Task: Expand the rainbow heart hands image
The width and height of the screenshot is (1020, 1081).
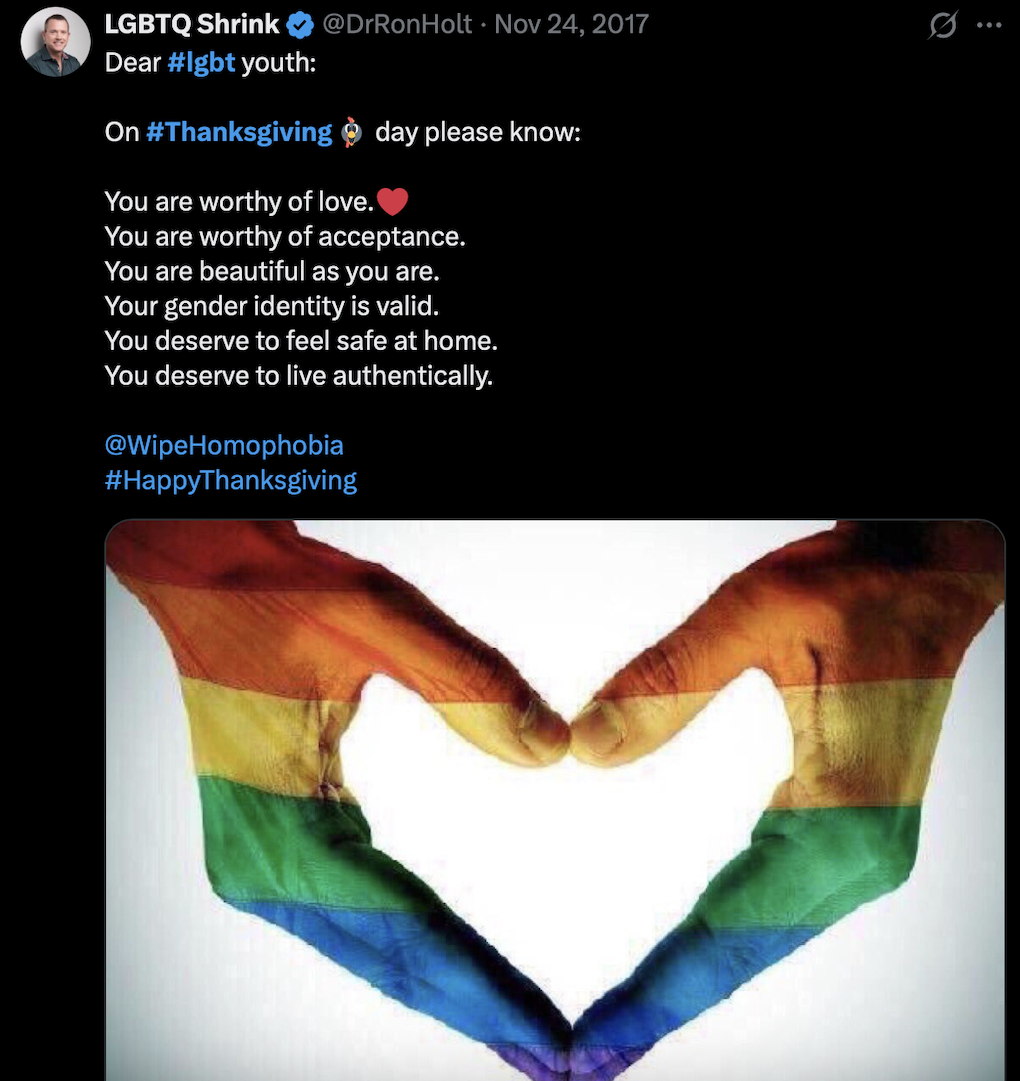Action: 555,800
